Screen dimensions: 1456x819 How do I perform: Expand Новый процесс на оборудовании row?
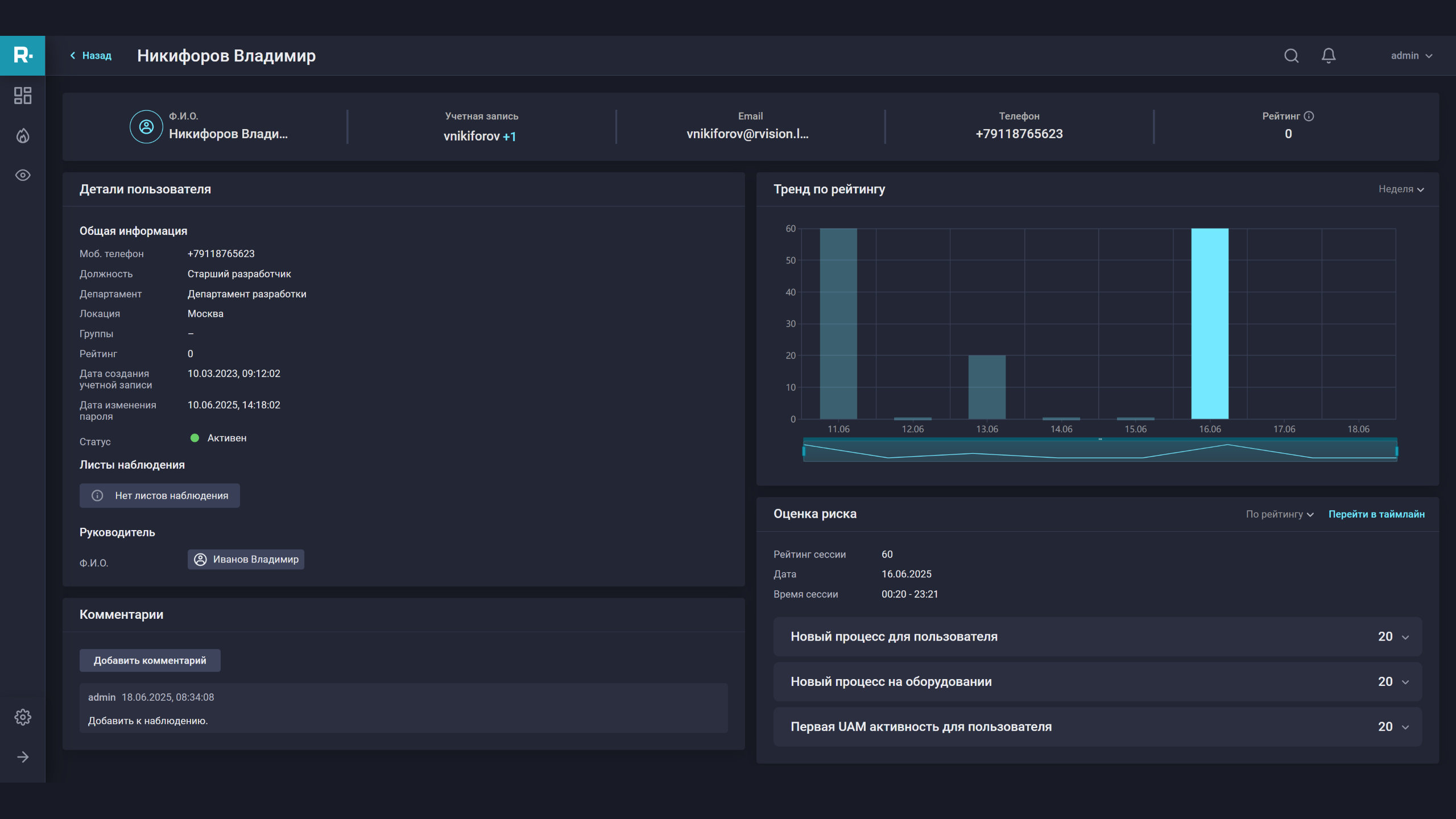click(x=1405, y=682)
